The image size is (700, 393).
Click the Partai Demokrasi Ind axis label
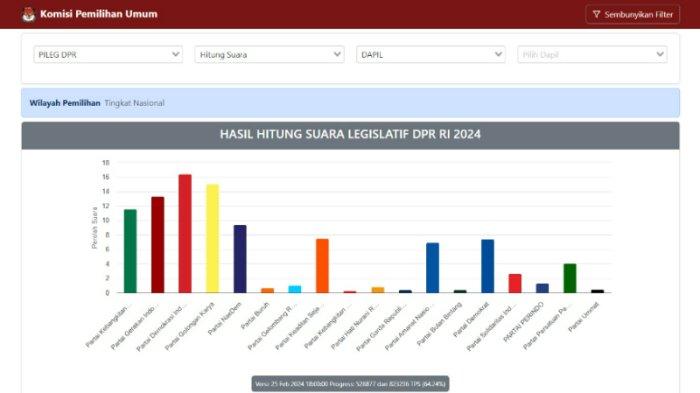[x=161, y=327]
